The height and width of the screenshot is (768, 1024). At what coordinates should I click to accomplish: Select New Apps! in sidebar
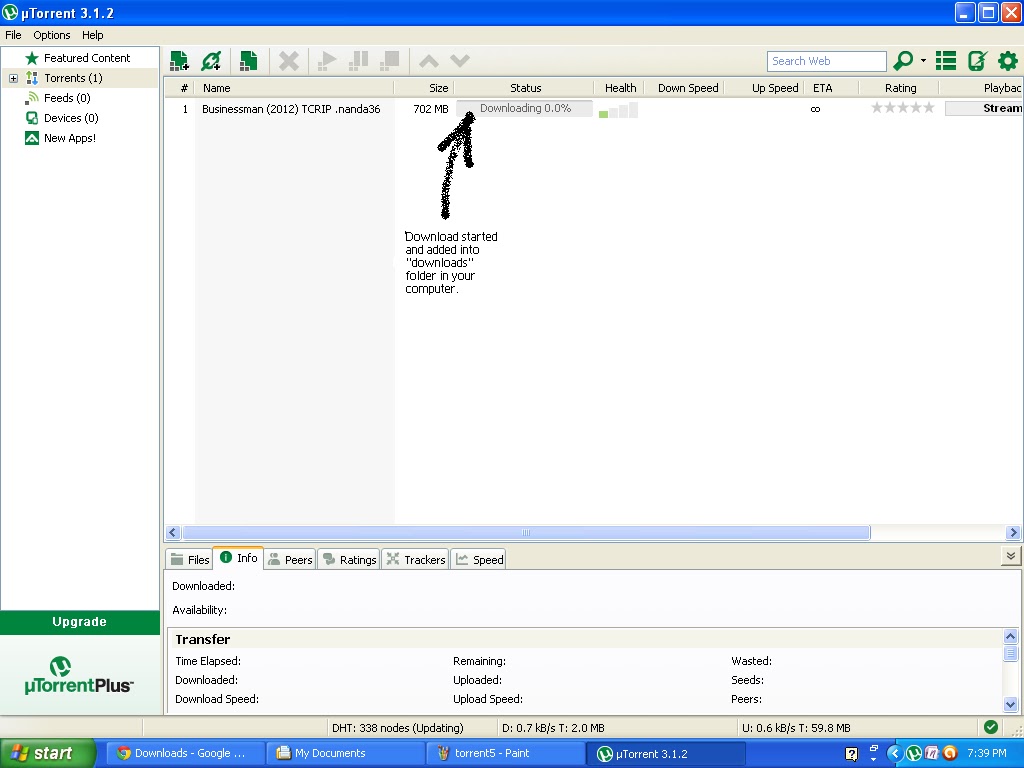[x=70, y=138]
